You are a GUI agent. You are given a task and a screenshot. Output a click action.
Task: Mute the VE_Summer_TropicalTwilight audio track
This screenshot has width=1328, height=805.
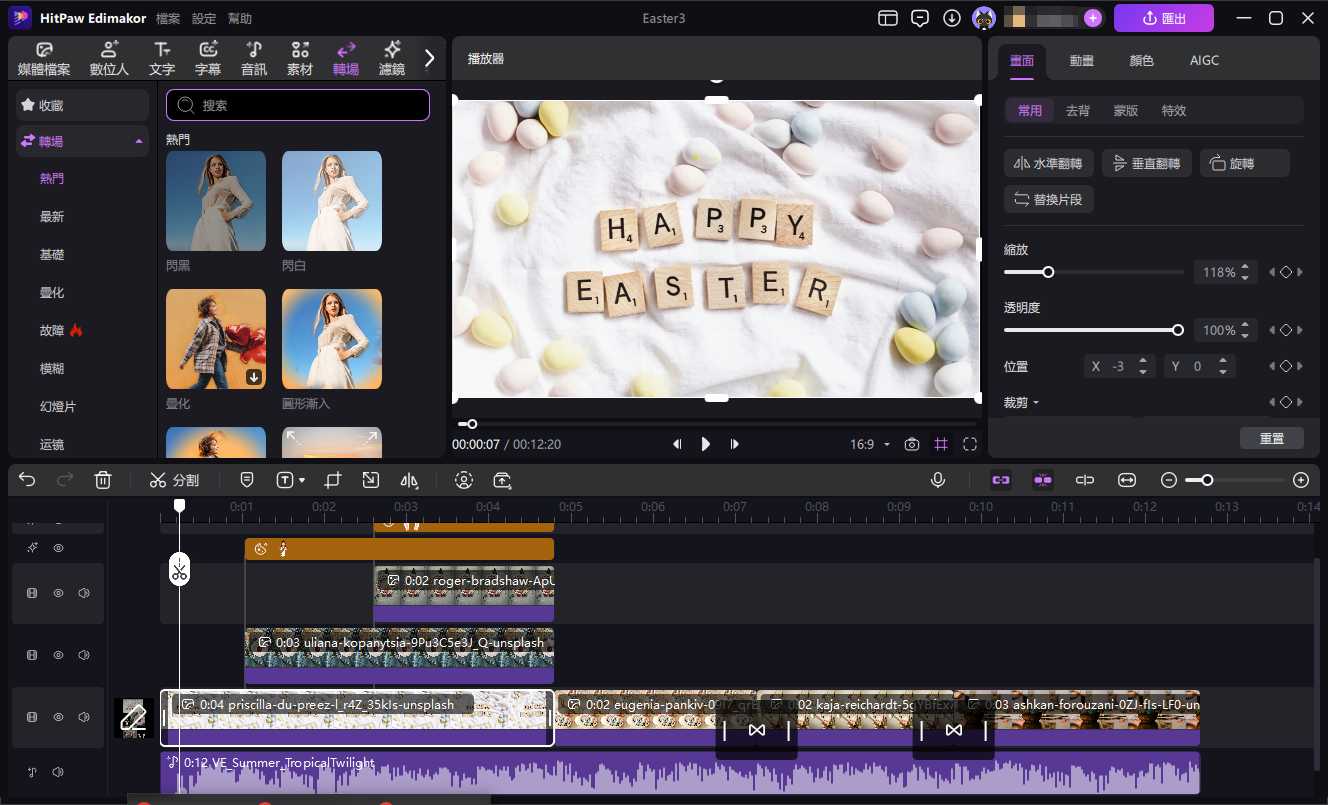(x=58, y=772)
